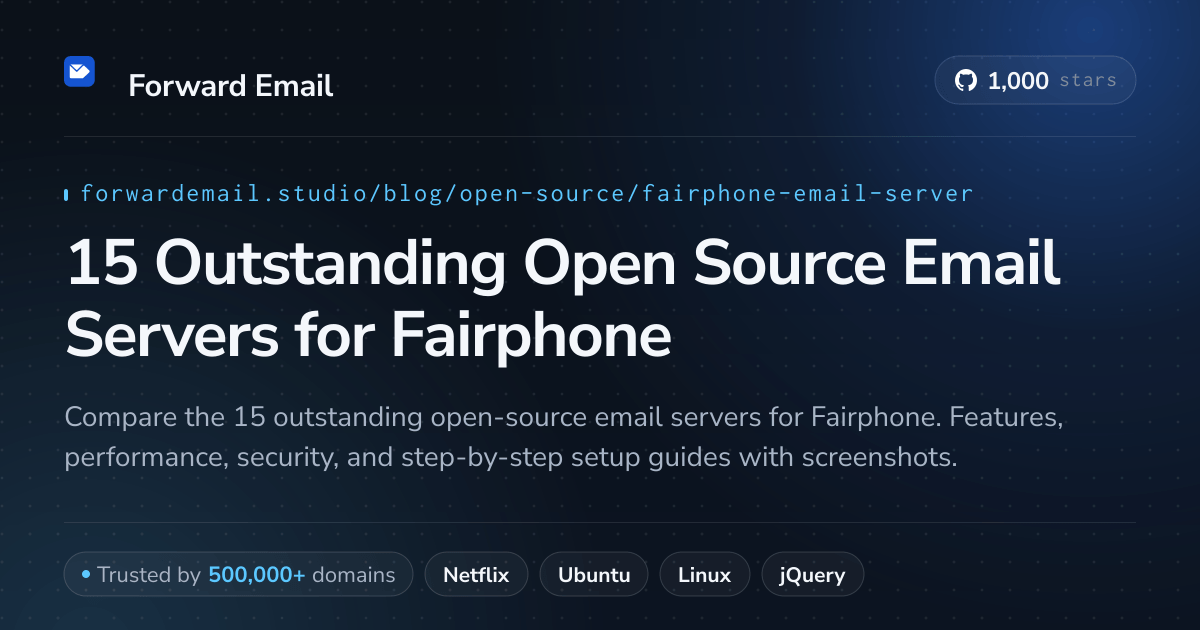The image size is (1200, 630).
Task: Select the Netflix tag
Action: pyautogui.click(x=476, y=575)
